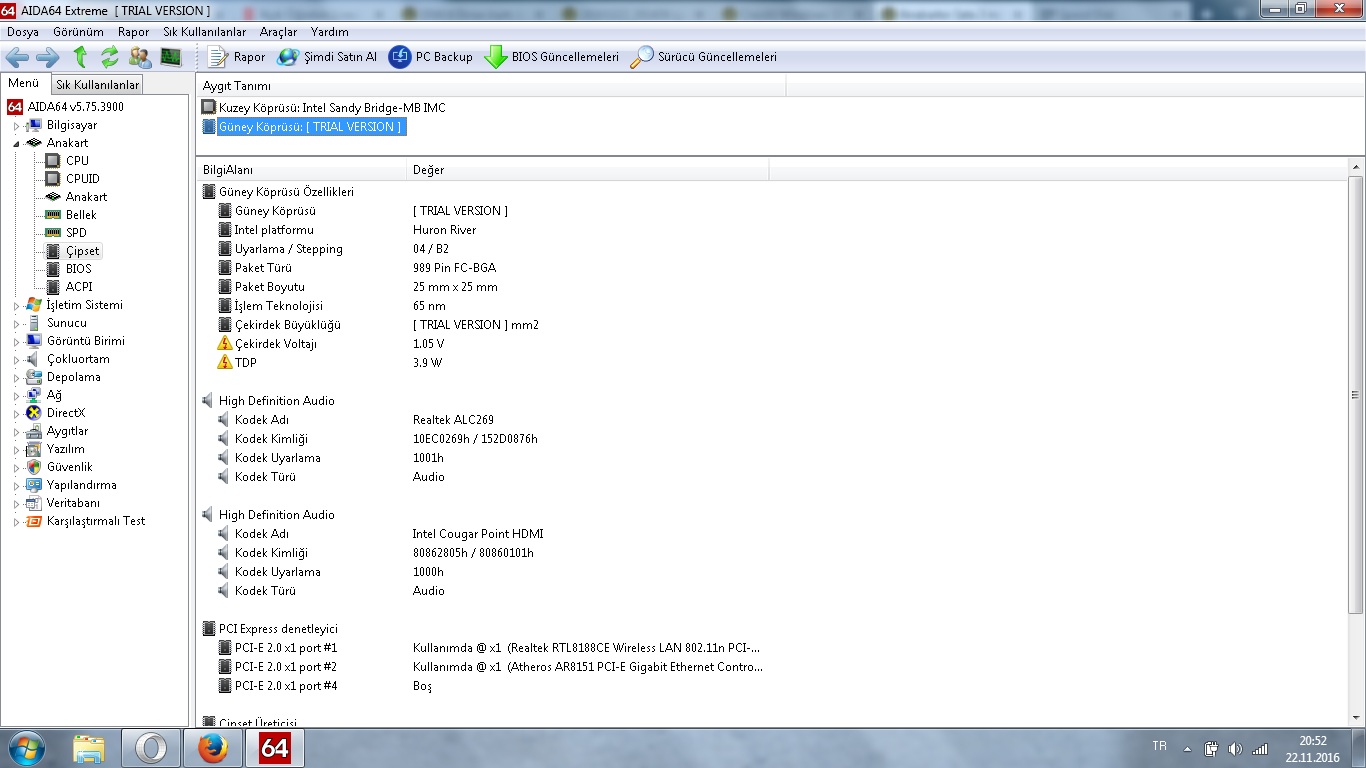Image resolution: width=1366 pixels, height=768 pixels.
Task: Expand the İşletim Sistemi tree node
Action: tap(16, 306)
